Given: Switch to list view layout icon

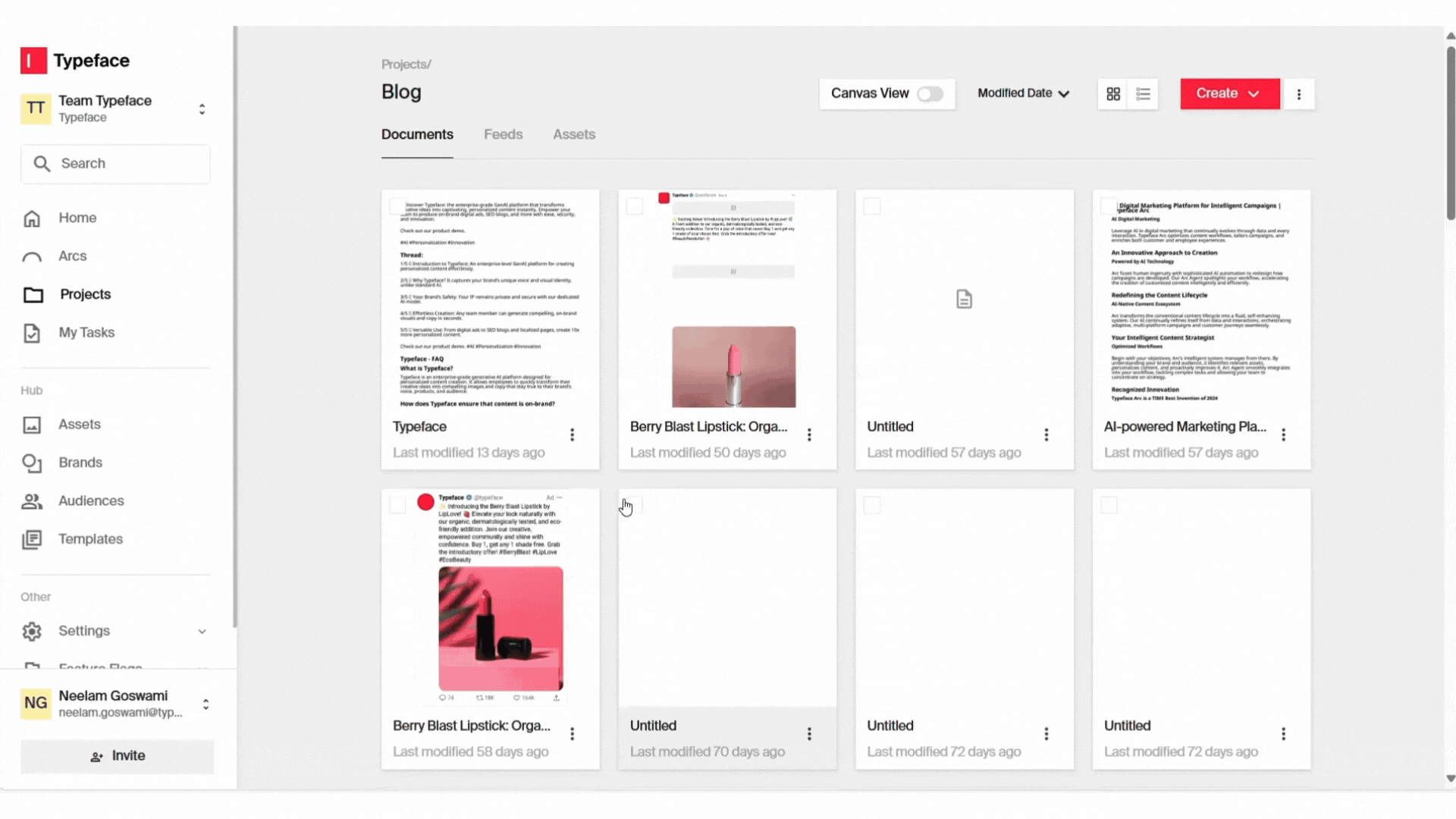Looking at the screenshot, I should pyautogui.click(x=1143, y=94).
